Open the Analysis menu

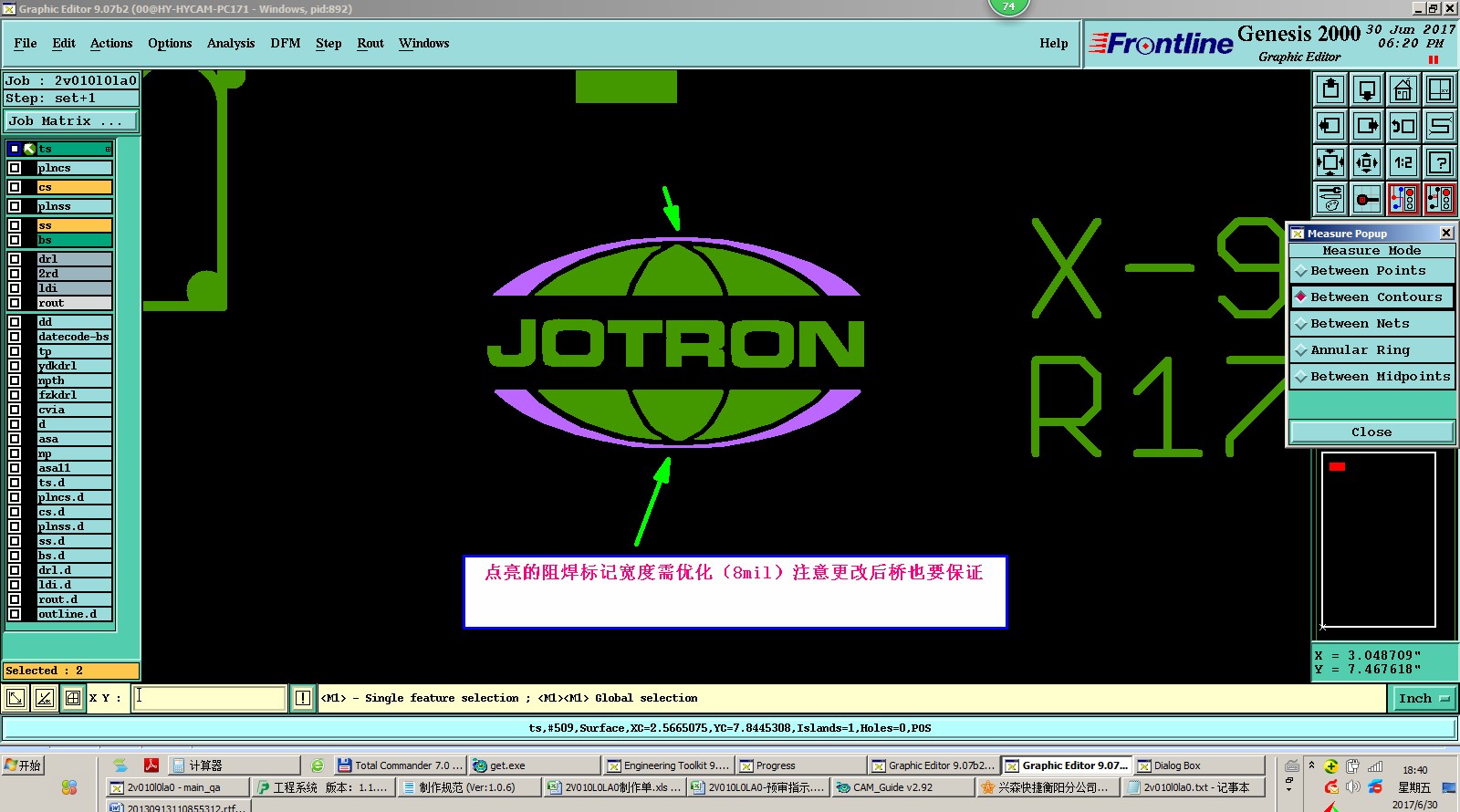click(231, 43)
